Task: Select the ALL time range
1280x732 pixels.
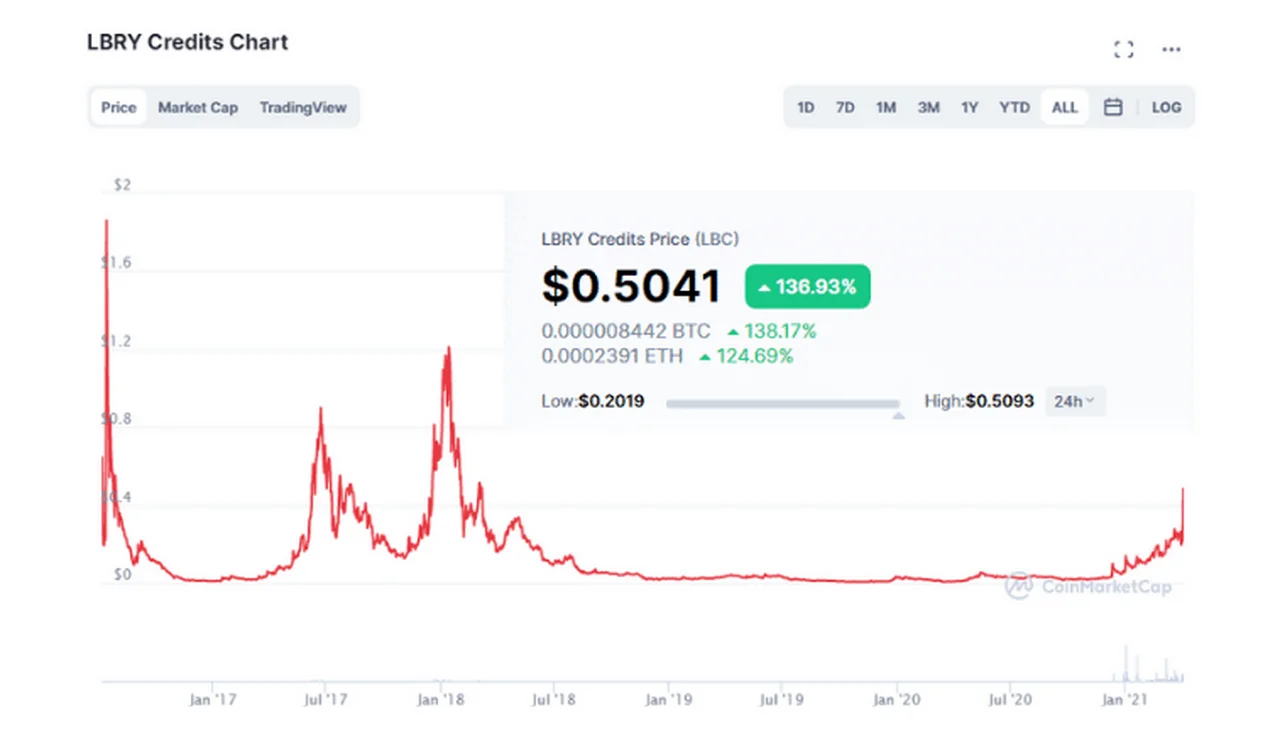Action: pyautogui.click(x=1064, y=107)
